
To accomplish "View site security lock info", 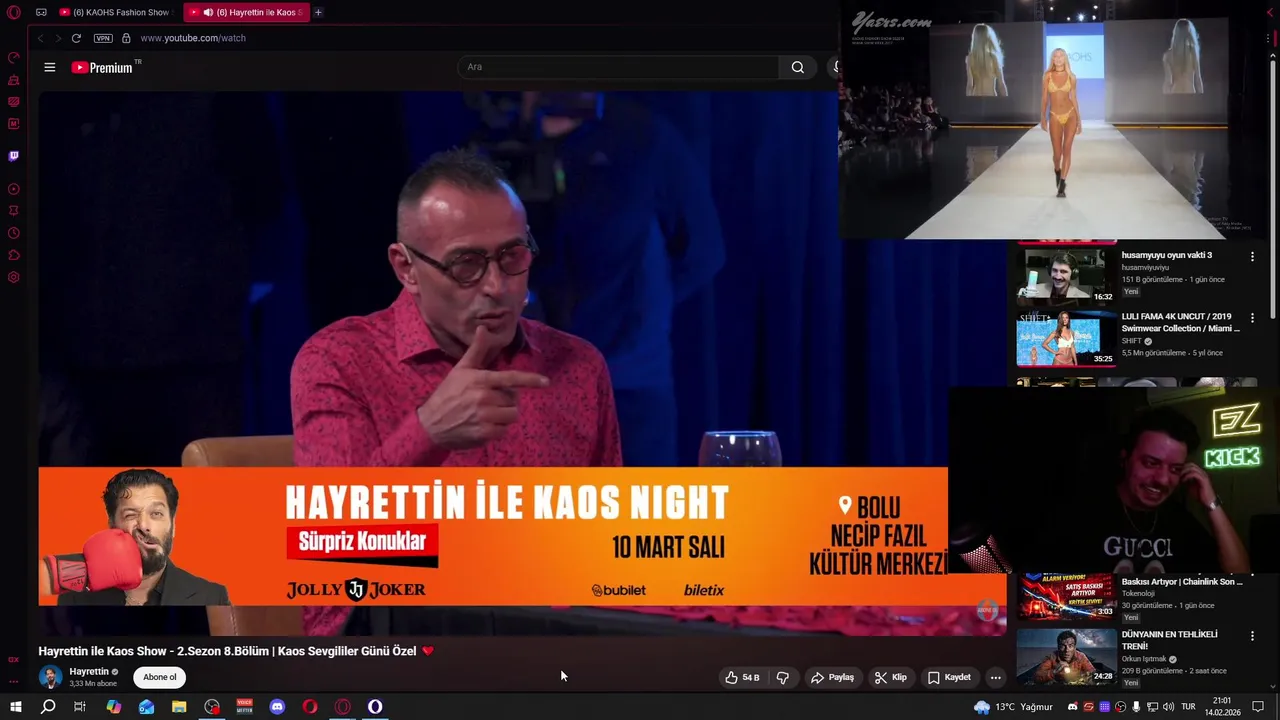I will click(x=126, y=38).
